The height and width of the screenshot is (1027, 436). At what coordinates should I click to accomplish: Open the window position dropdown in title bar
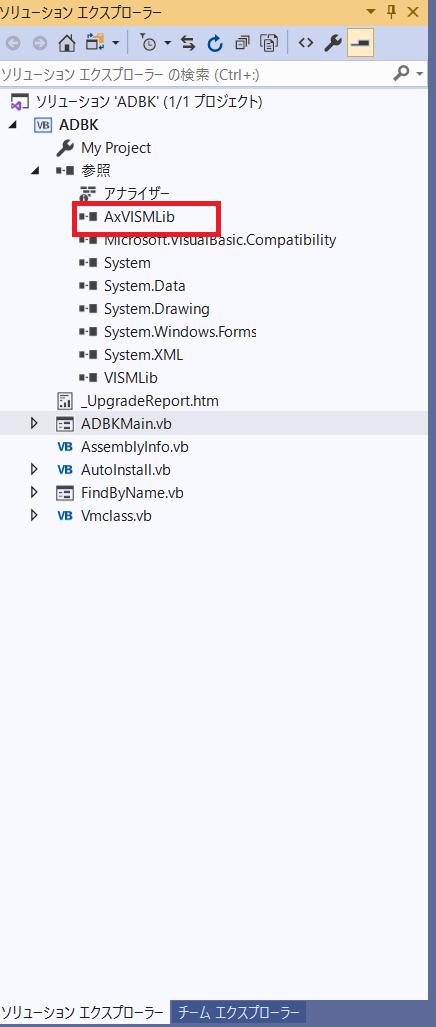point(372,11)
